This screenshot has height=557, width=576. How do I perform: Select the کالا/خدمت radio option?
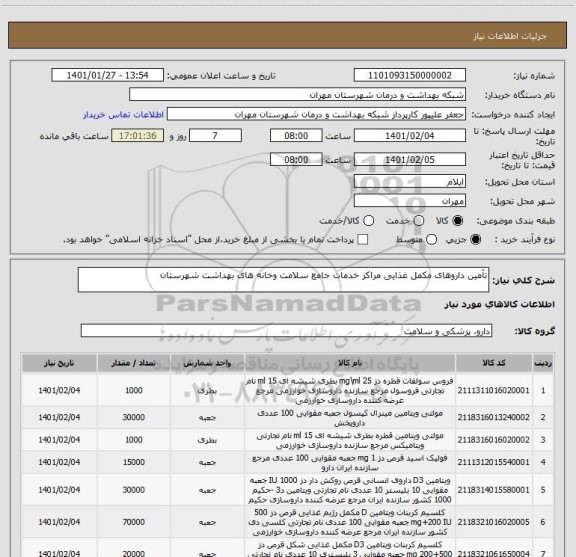coord(368,221)
